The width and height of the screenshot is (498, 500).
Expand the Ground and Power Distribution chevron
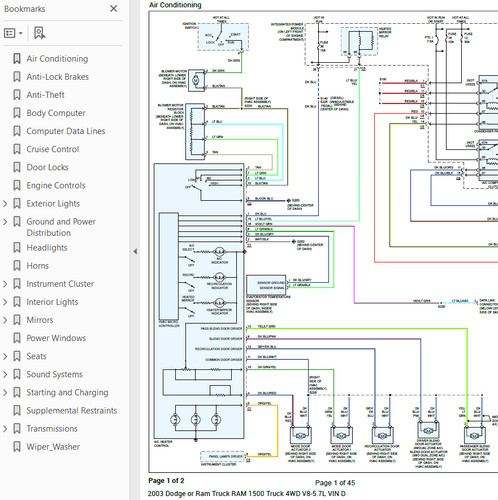5,222
